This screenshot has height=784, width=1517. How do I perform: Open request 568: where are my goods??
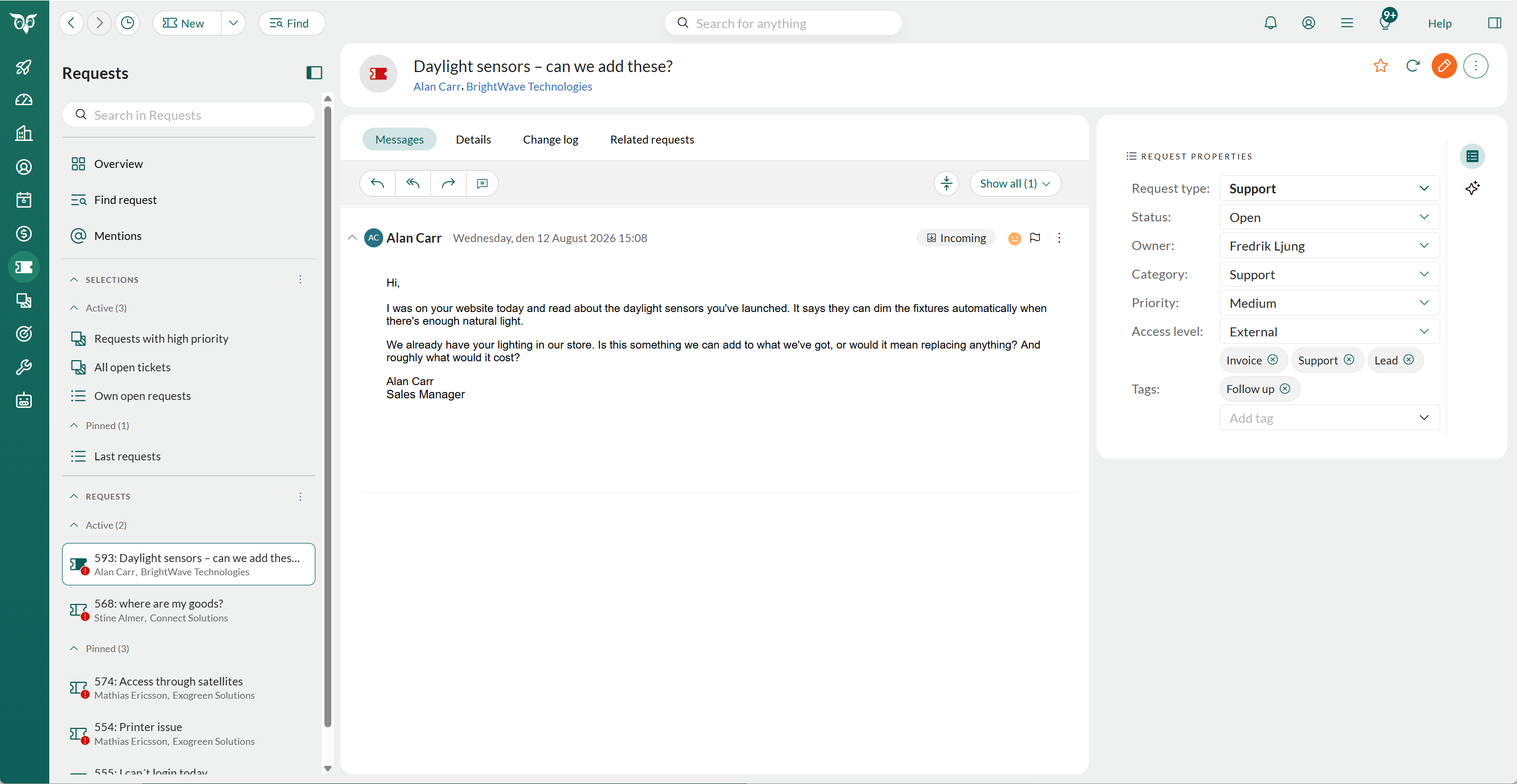[x=189, y=610]
